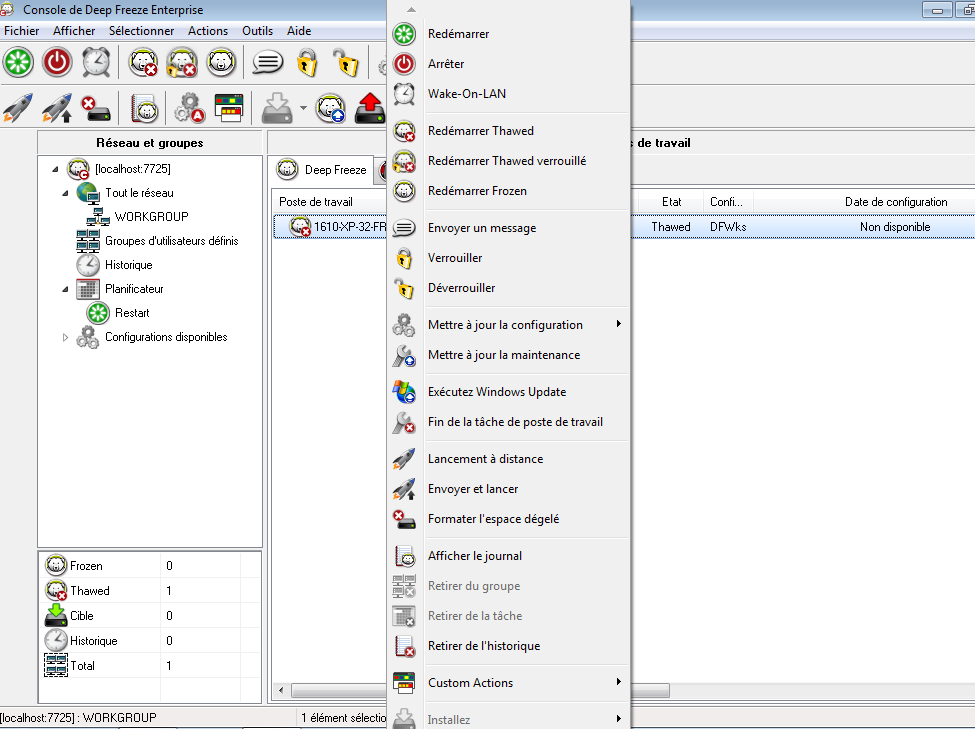Screen dimensions: 975x729
Task: Click the View Log notebook toolbar icon
Action: [145, 108]
